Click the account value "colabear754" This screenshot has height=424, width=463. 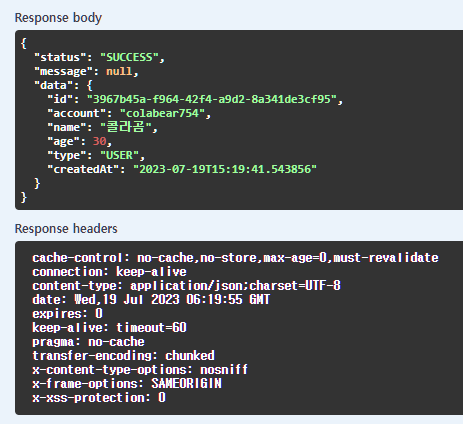pos(162,113)
